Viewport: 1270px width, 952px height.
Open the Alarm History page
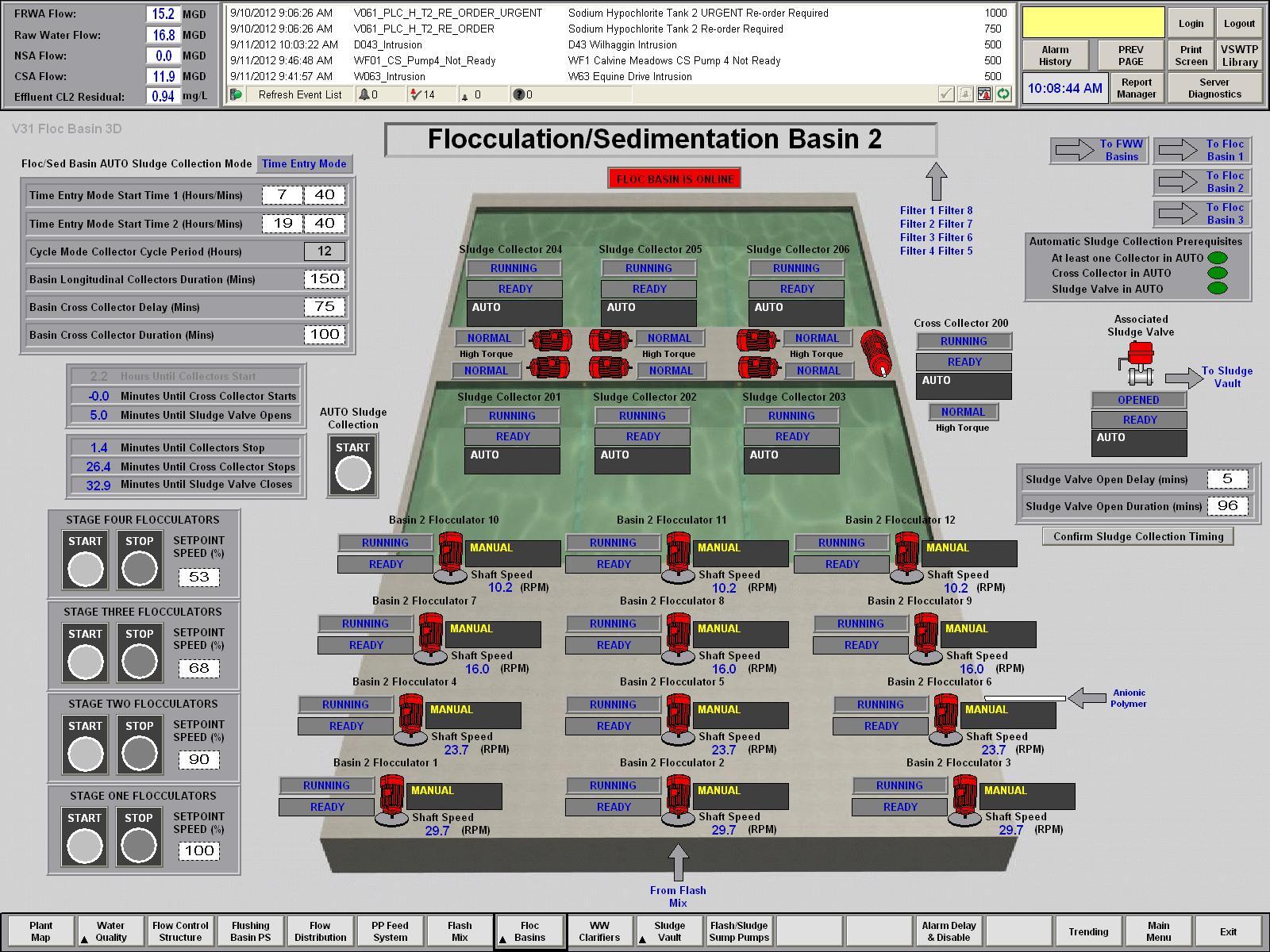tap(1055, 56)
